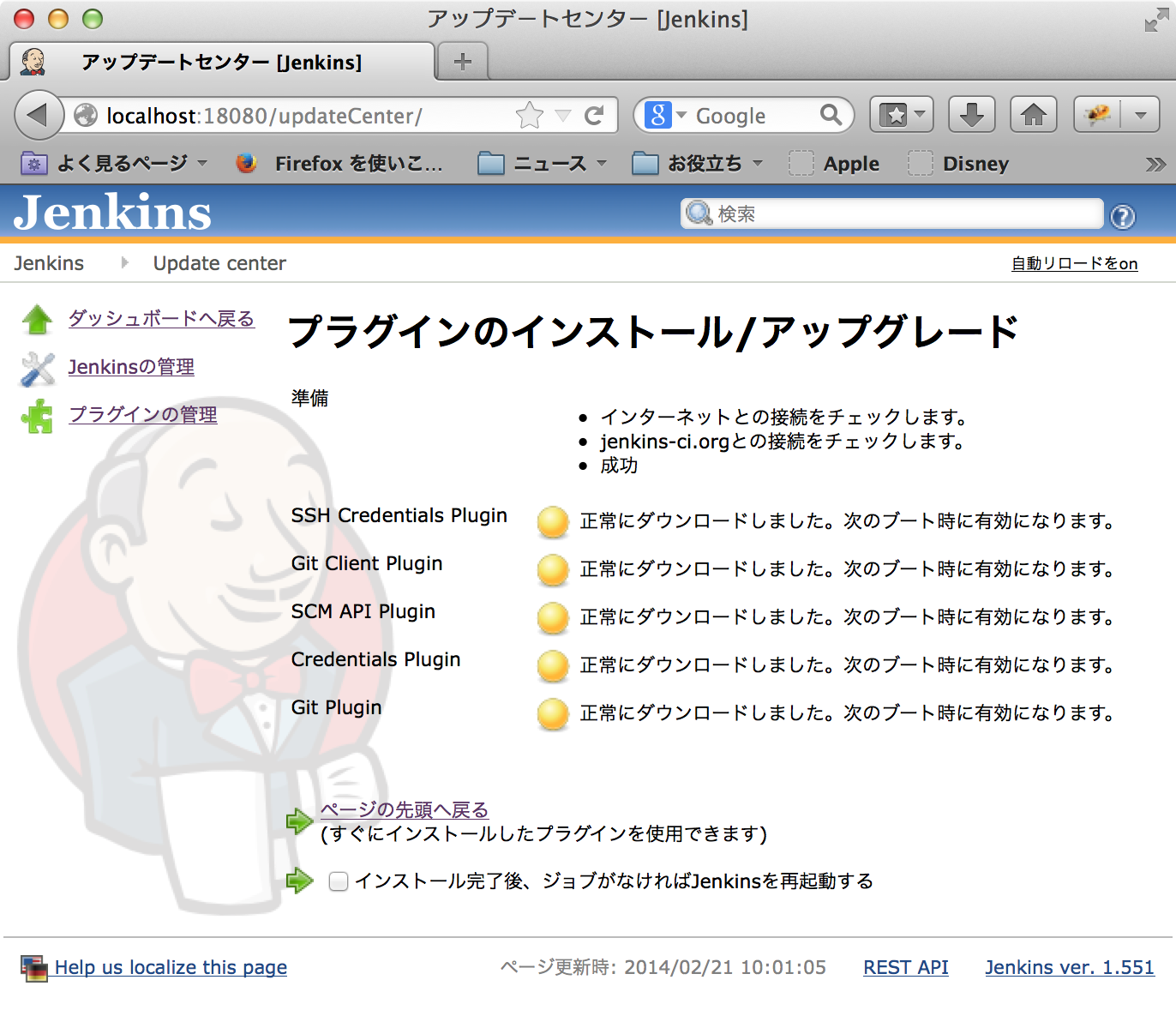Image resolution: width=1176 pixels, height=1022 pixels.
Task: Click the wrench and screwdriver manage icon
Action: pyautogui.click(x=37, y=369)
